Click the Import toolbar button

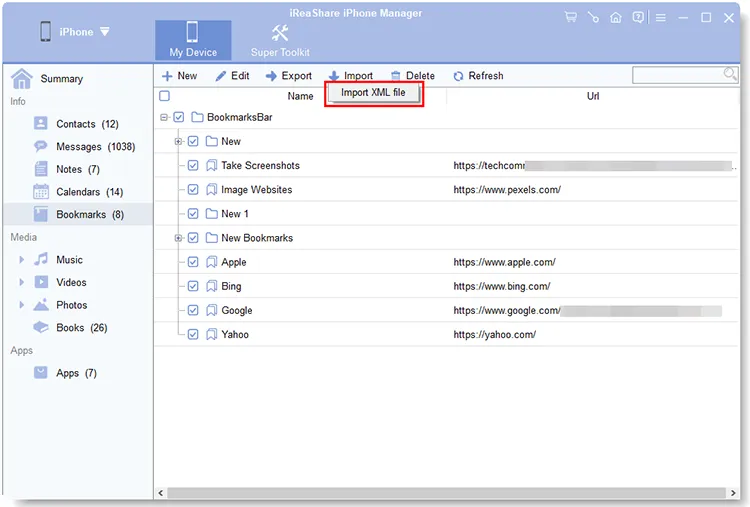pos(351,76)
